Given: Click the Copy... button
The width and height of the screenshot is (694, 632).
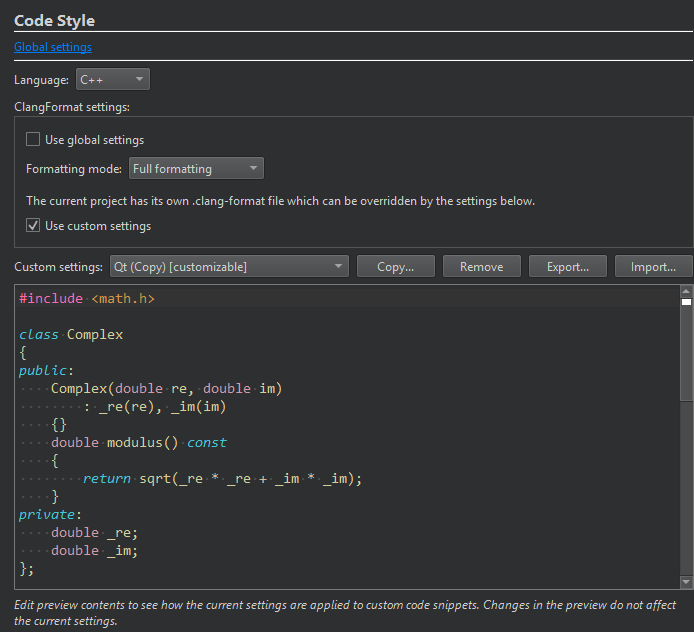Looking at the screenshot, I should (395, 267).
